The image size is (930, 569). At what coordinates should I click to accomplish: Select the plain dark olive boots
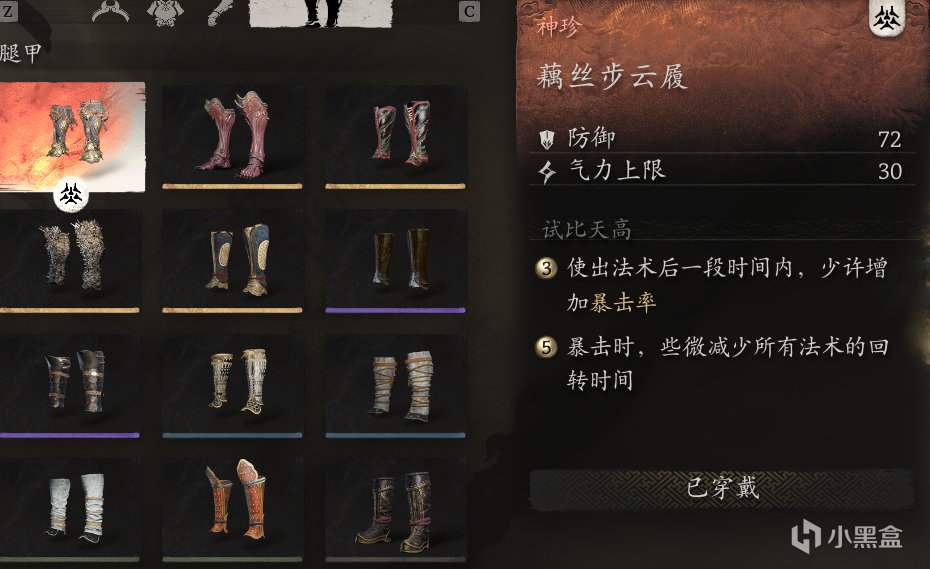(x=395, y=260)
